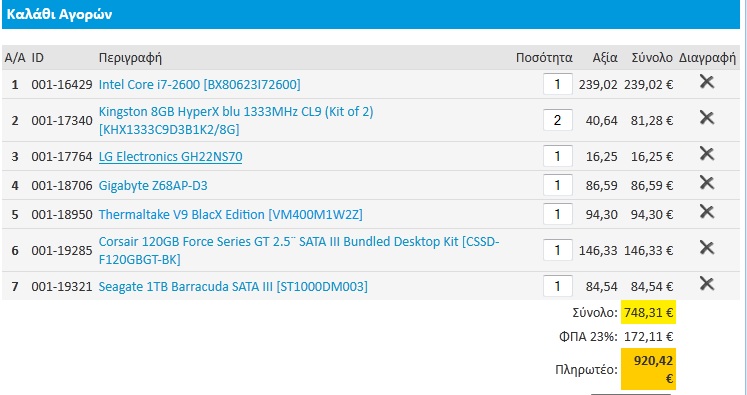Delete the Intel Core i7-2600 row
The image size is (747, 395).
pyautogui.click(x=707, y=82)
